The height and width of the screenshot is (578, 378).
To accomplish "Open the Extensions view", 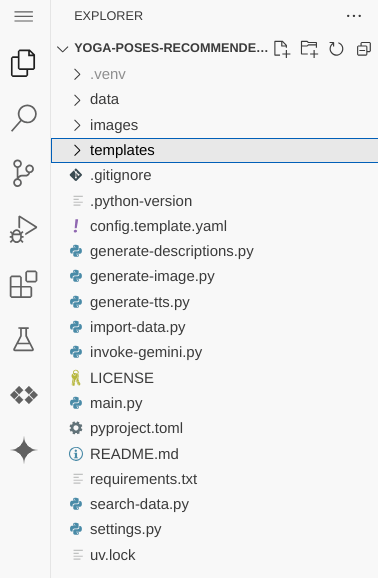I will (x=24, y=284).
